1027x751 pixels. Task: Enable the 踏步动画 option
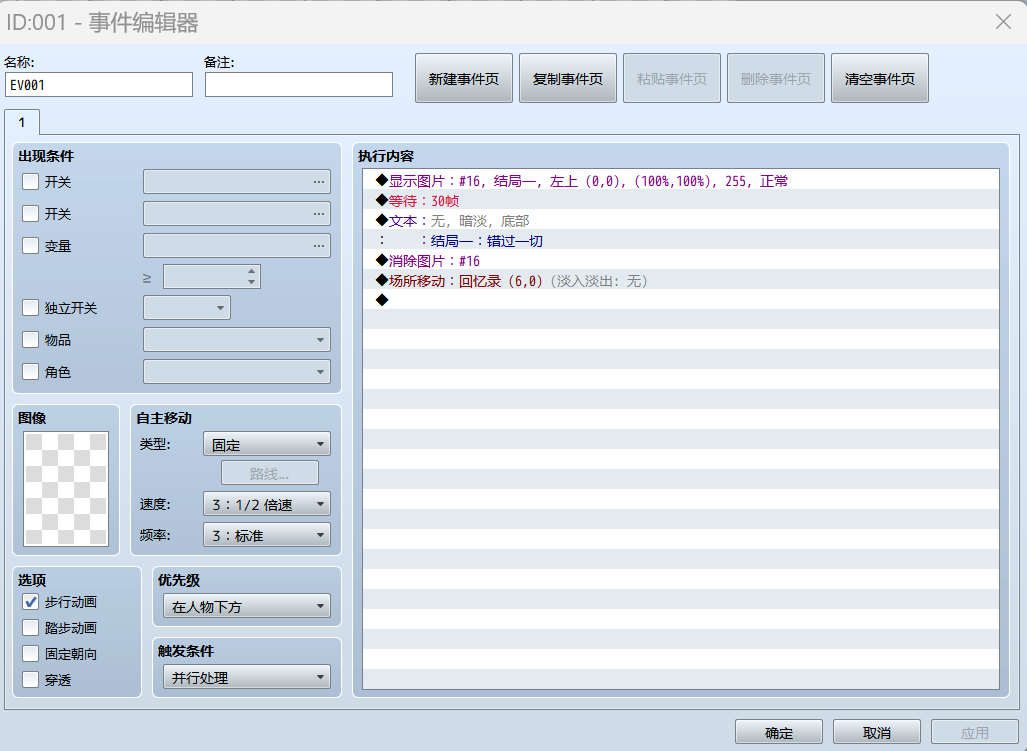[x=30, y=628]
